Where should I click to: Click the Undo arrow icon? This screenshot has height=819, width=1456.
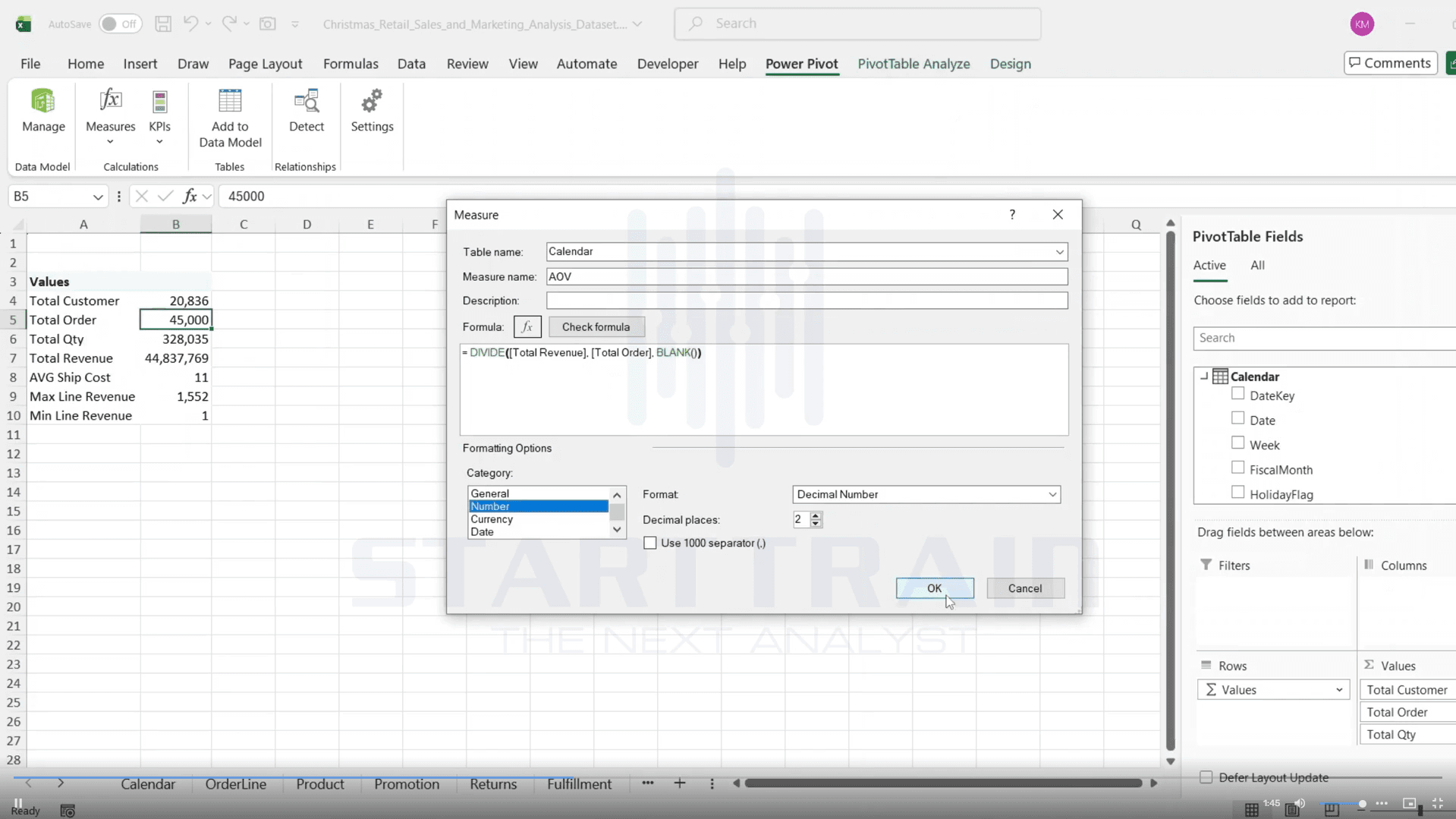pyautogui.click(x=190, y=24)
